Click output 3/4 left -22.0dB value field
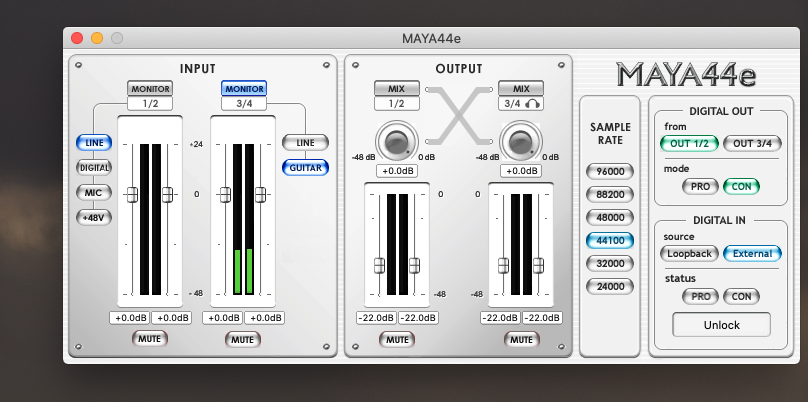808x402 pixels. coord(500,318)
